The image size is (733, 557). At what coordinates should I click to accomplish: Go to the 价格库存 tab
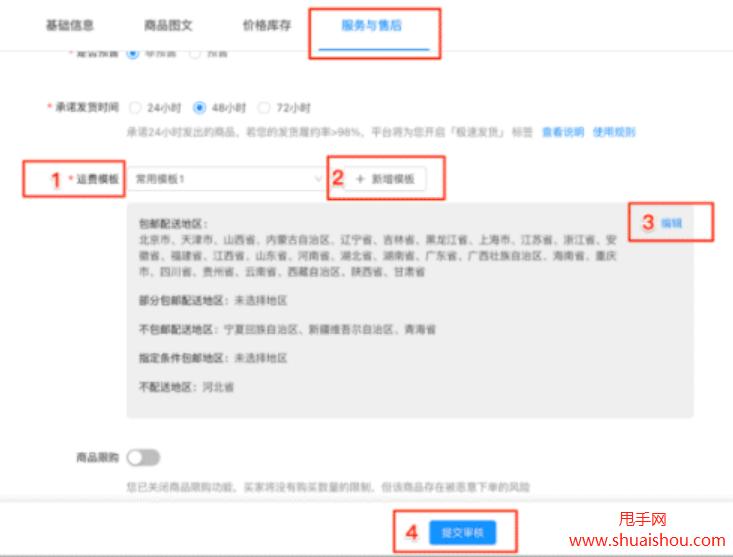click(267, 25)
